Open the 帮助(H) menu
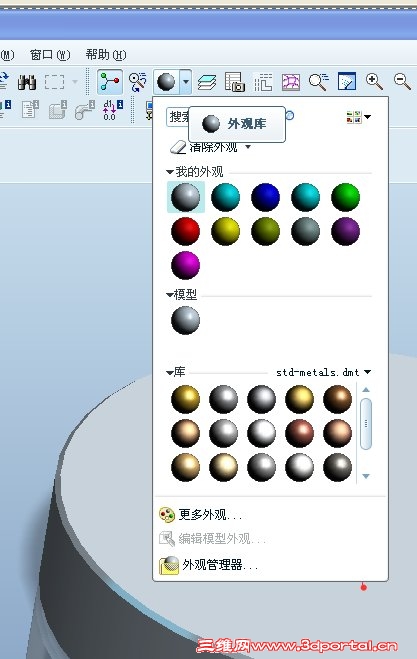Screen dimensions: 417x659 (106, 55)
